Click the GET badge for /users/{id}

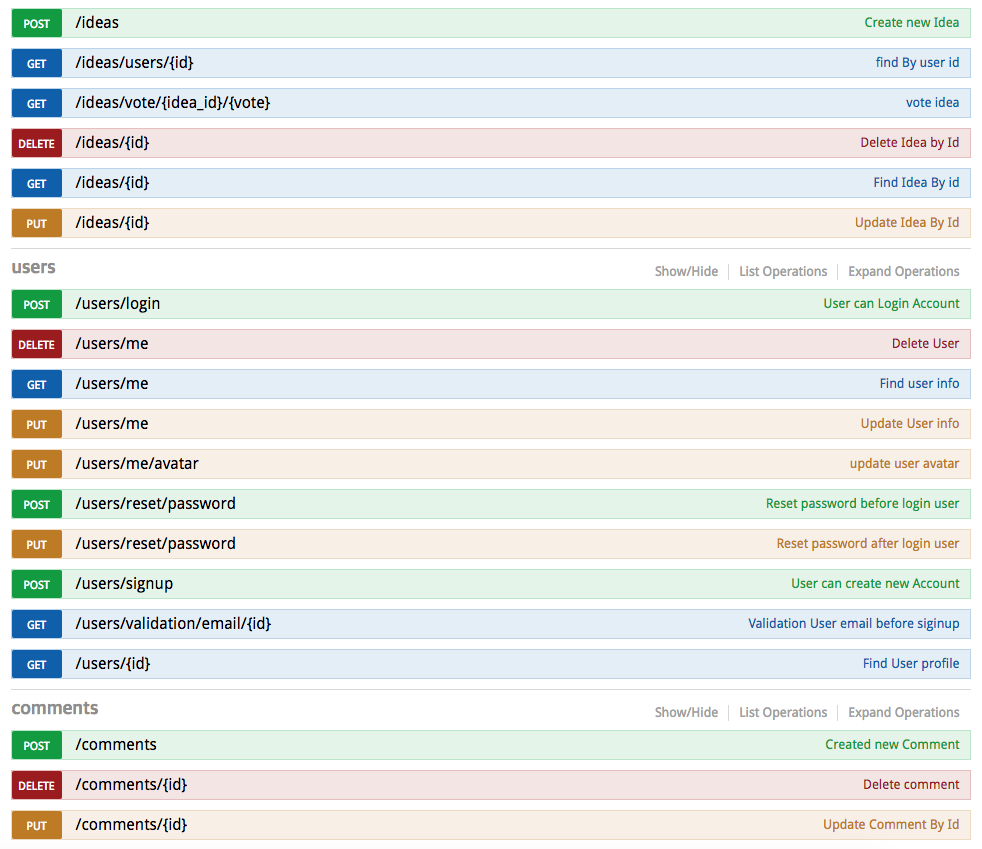coord(36,665)
